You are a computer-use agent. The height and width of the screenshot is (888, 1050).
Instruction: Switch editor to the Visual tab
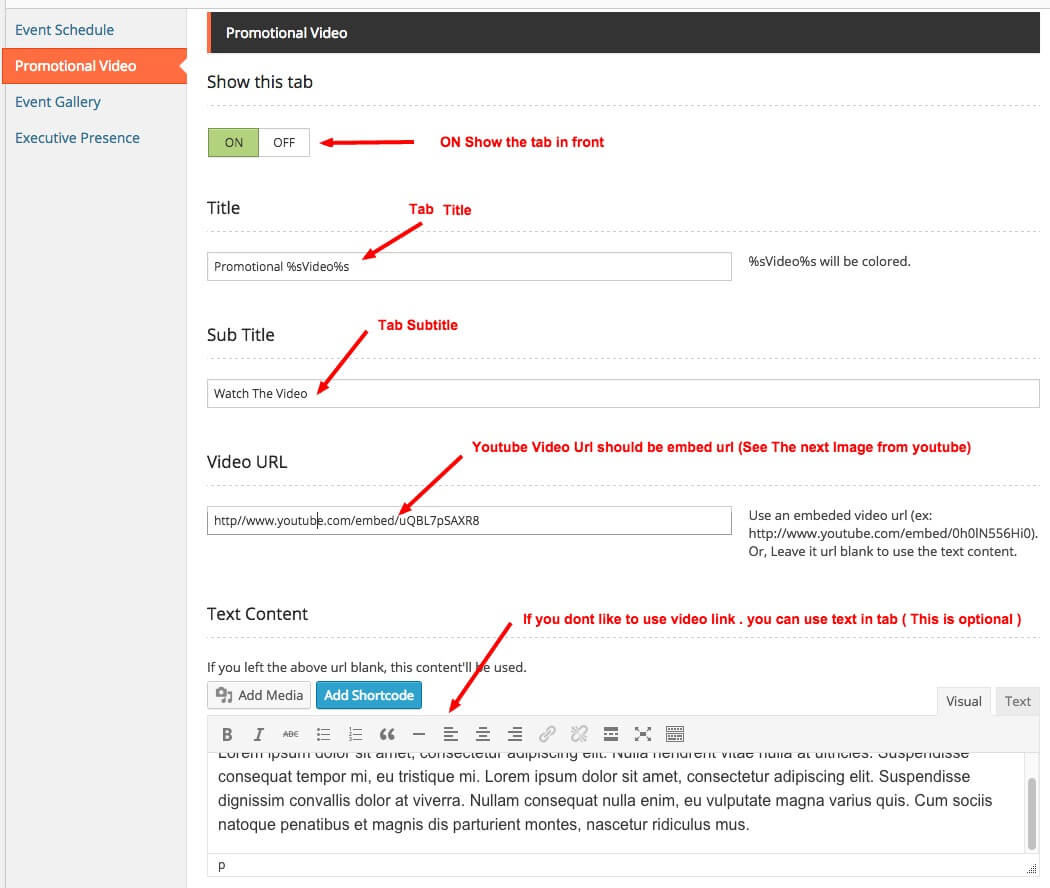(x=963, y=701)
